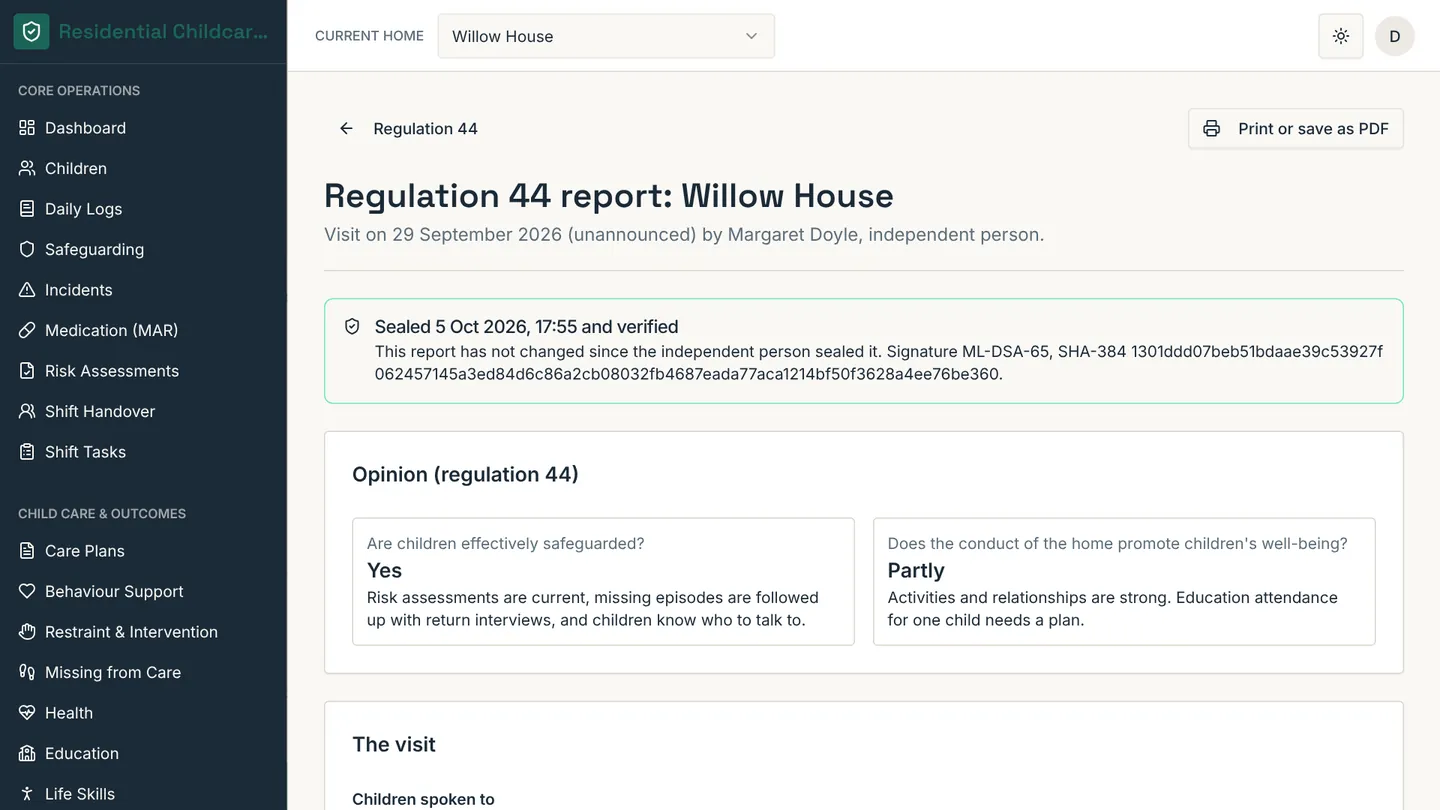The image size is (1440, 810).
Task: Click the Shift Handover user icon
Action: point(27,411)
